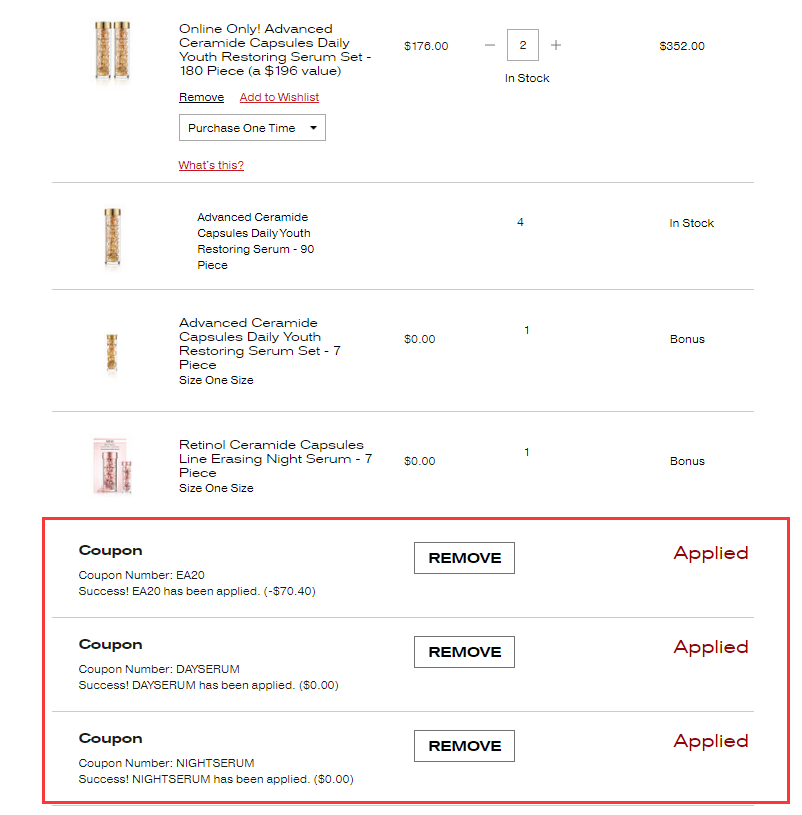Click the plus icon to increase quantity
This screenshot has height=815, width=802.
(x=556, y=45)
